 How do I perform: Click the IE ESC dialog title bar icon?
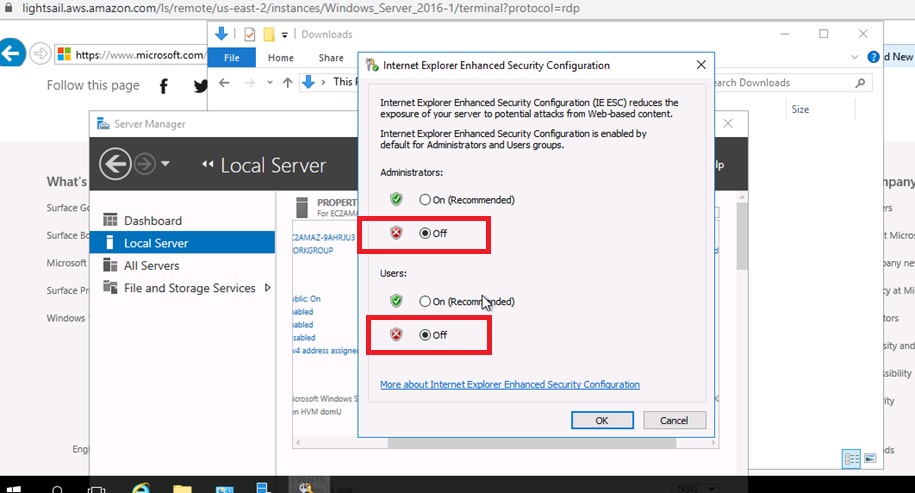371,65
